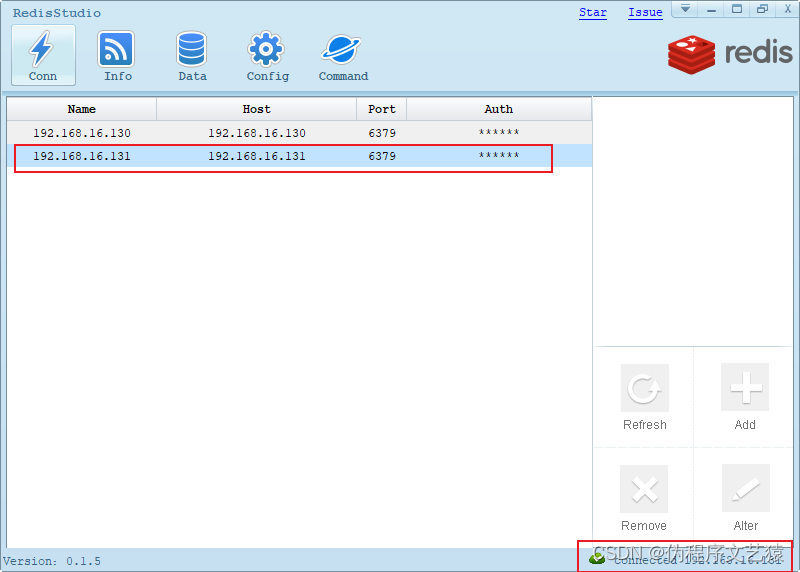800x572 pixels.
Task: Select the 192.168.16.130 name cell
Action: tap(82, 133)
